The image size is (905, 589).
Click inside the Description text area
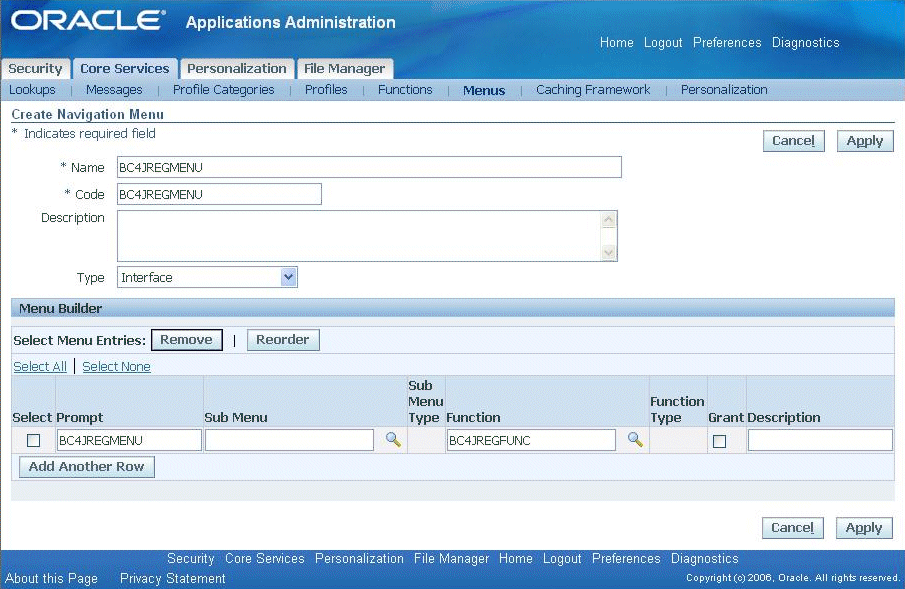click(x=367, y=236)
